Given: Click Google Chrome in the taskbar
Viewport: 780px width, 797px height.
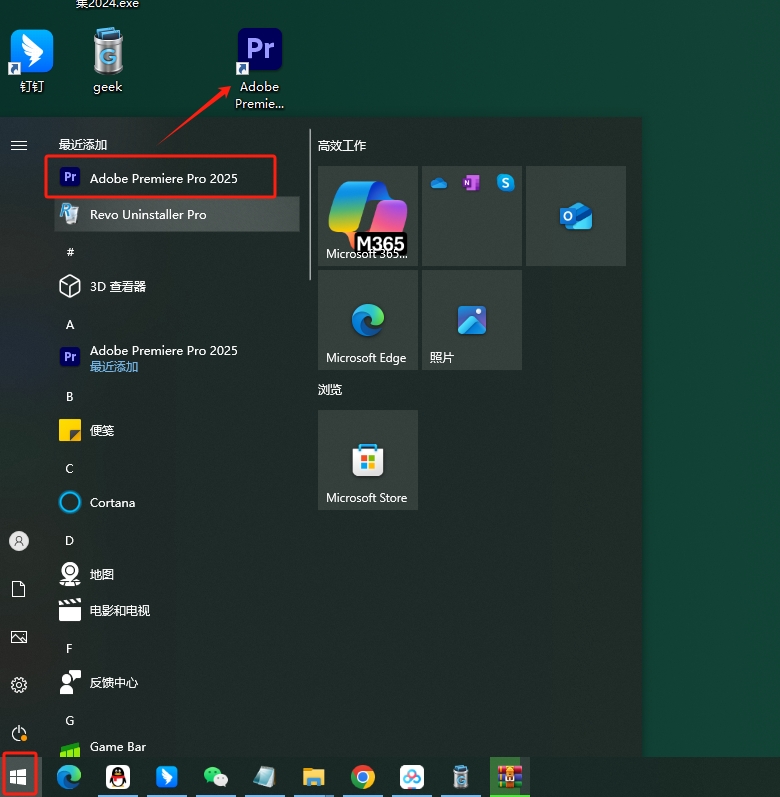Looking at the screenshot, I should (x=363, y=777).
